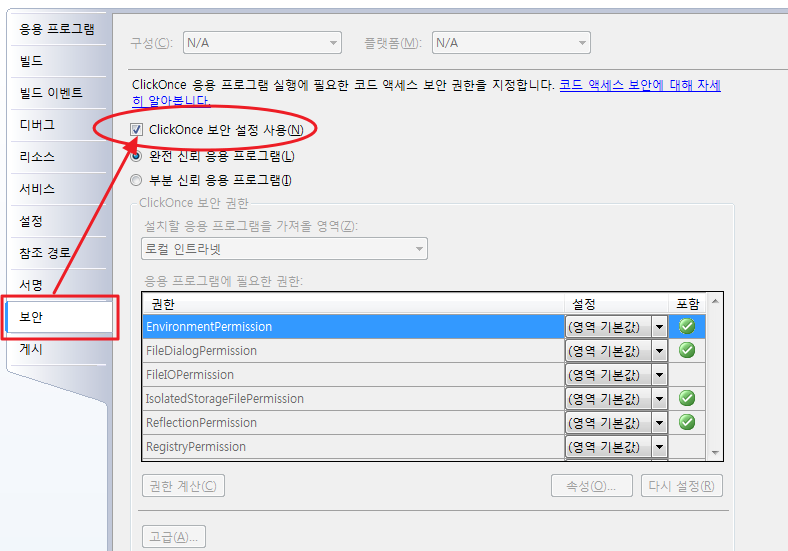Screen dimensions: 788x551
Task: Click permissions list scroll down arrow
Action: tap(715, 453)
